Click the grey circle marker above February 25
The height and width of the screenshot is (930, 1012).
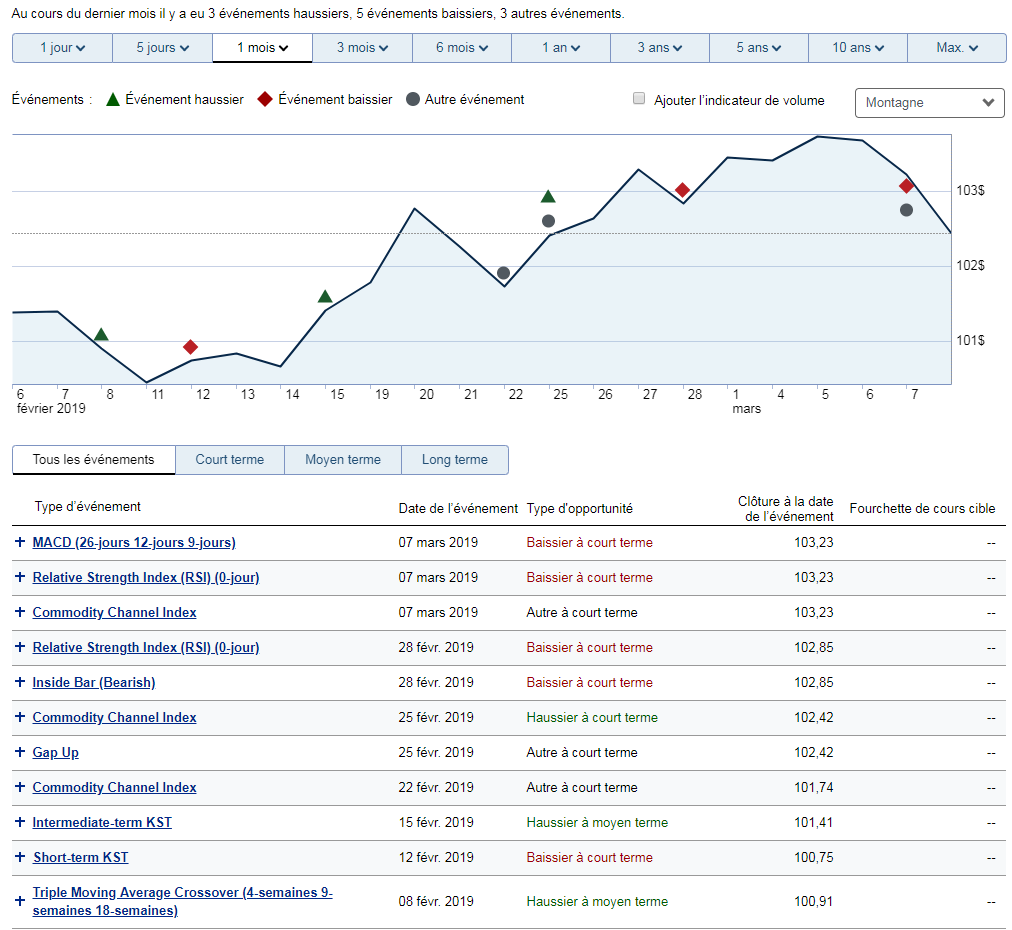(548, 221)
